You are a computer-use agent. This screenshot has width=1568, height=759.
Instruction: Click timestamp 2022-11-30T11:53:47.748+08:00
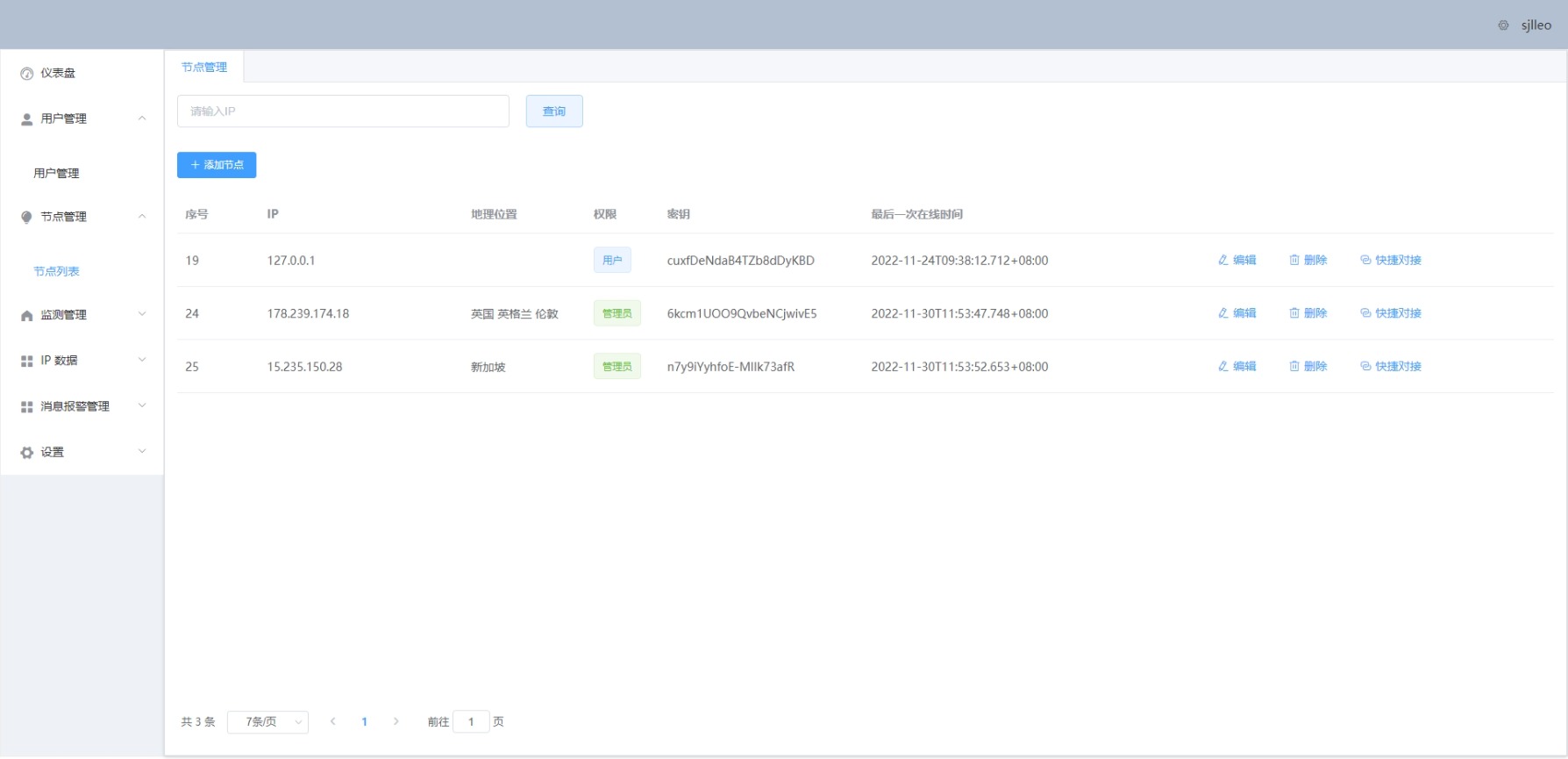click(959, 313)
